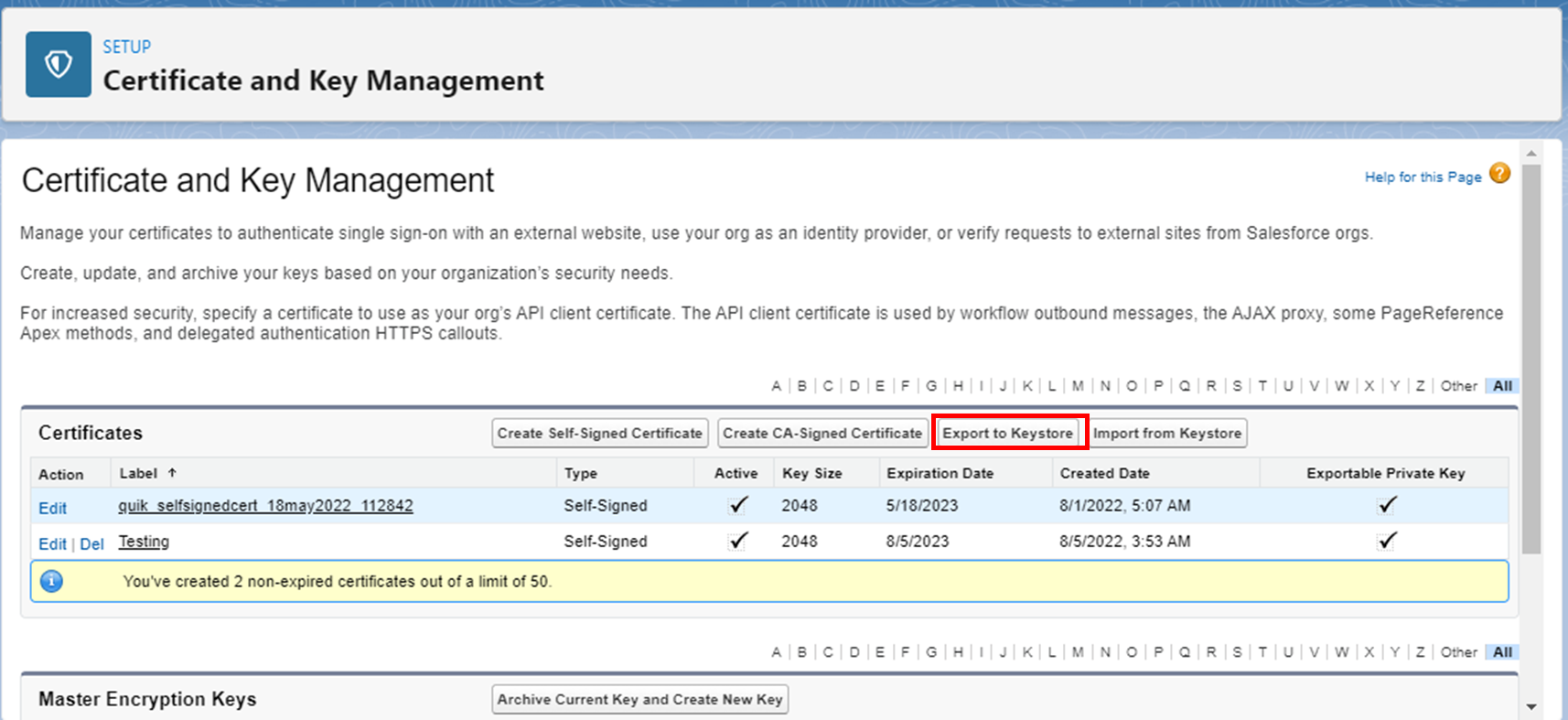Select All filter above Master Encryption Keys
Viewport: 1568px width, 720px height.
coord(1502,652)
